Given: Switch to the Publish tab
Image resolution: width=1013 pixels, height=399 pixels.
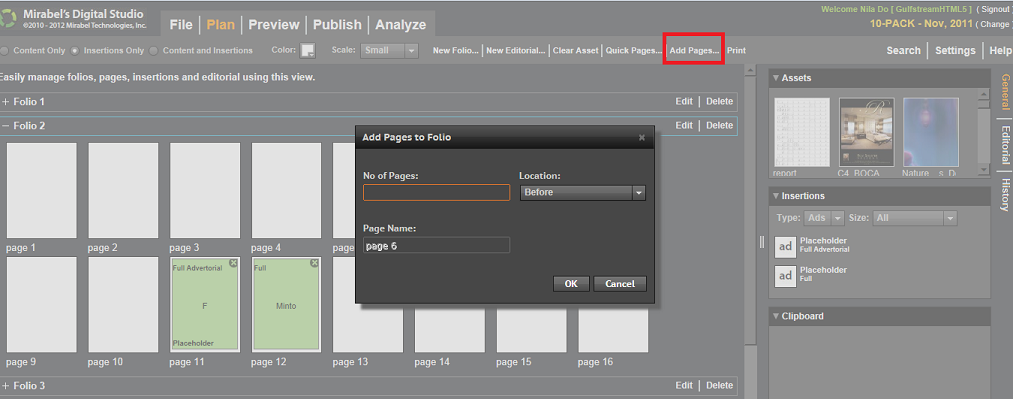Looking at the screenshot, I should click(337, 25).
